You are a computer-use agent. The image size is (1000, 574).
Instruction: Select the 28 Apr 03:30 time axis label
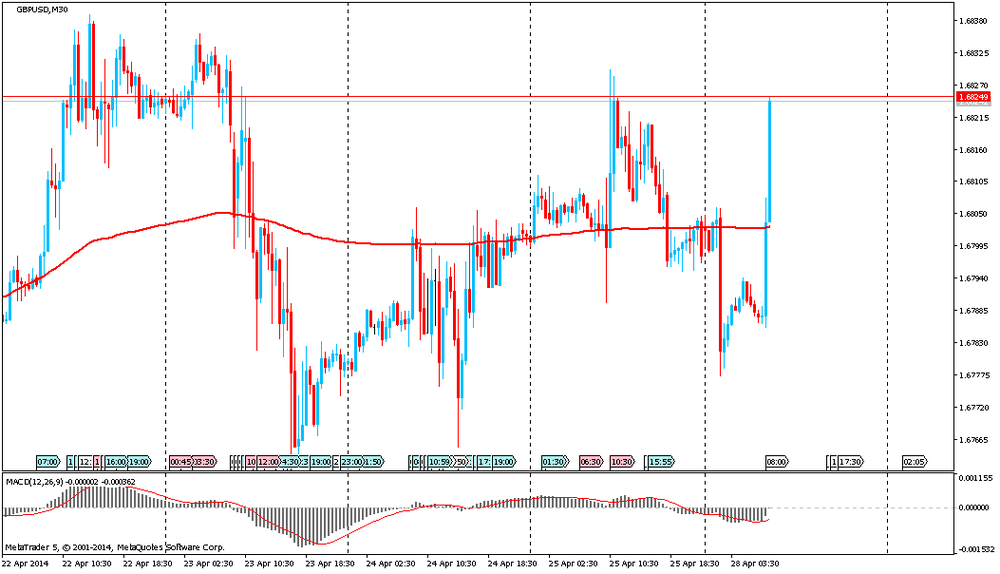pos(754,563)
